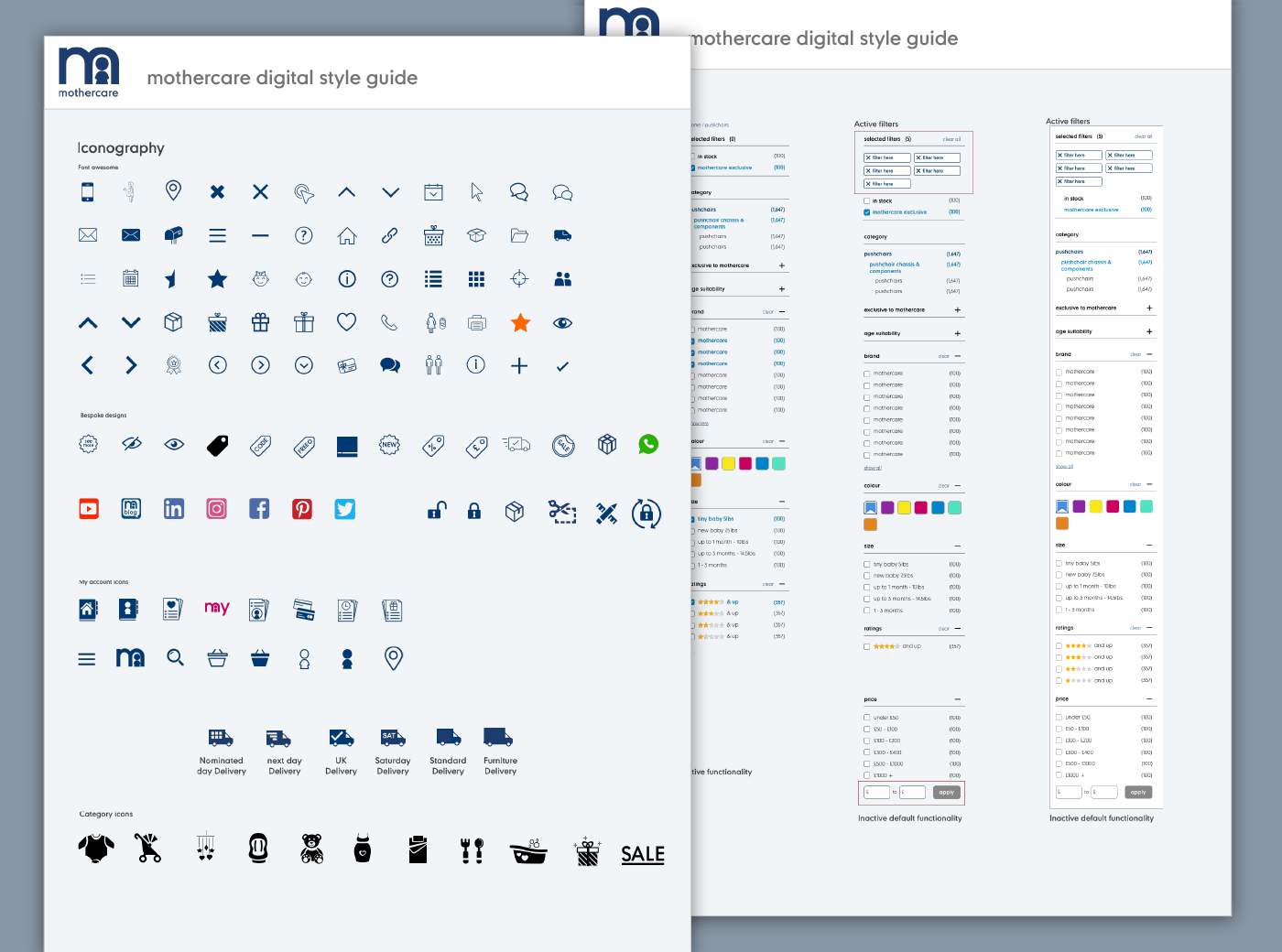Screen dimensions: 1282x952
Task: Check 'under £50' price box in middle panel
Action: [867, 718]
